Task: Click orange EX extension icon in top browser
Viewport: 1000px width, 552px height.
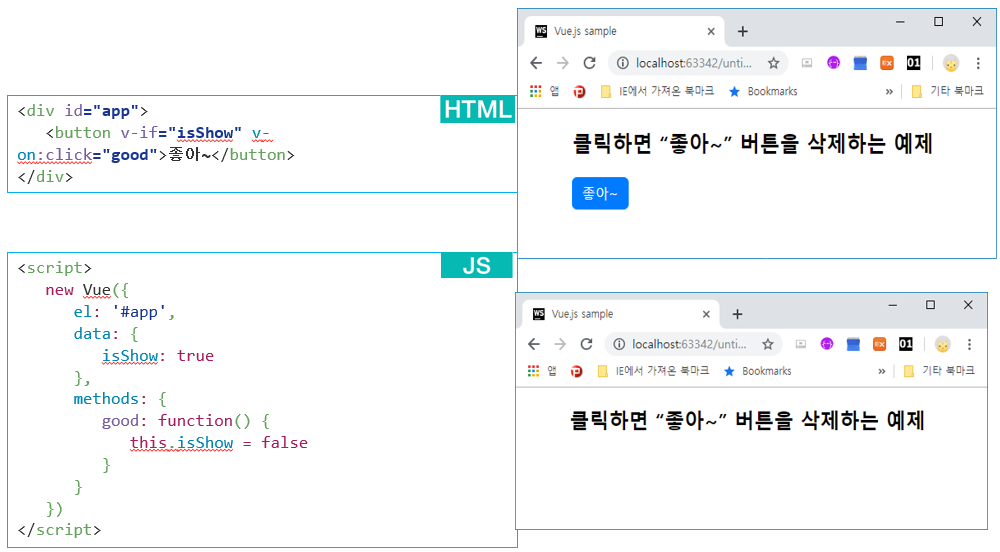Action: [887, 62]
